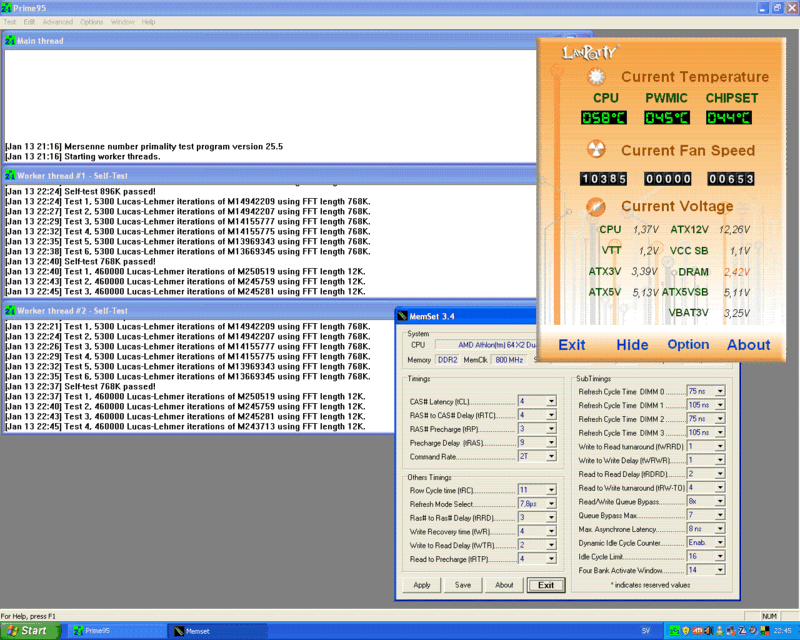Open the Options menu
Image resolution: width=800 pixels, height=640 pixels.
[91, 22]
